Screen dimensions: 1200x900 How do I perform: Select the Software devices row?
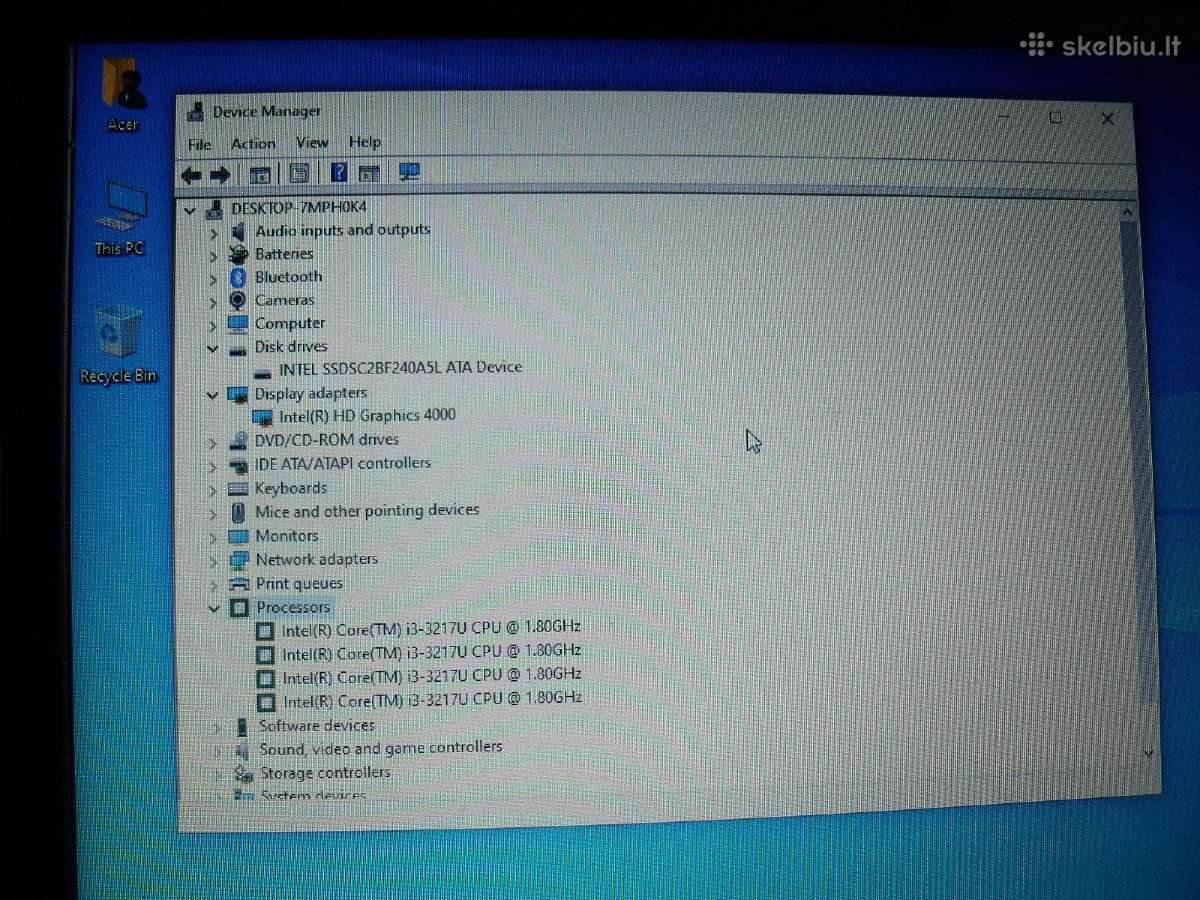coord(317,726)
